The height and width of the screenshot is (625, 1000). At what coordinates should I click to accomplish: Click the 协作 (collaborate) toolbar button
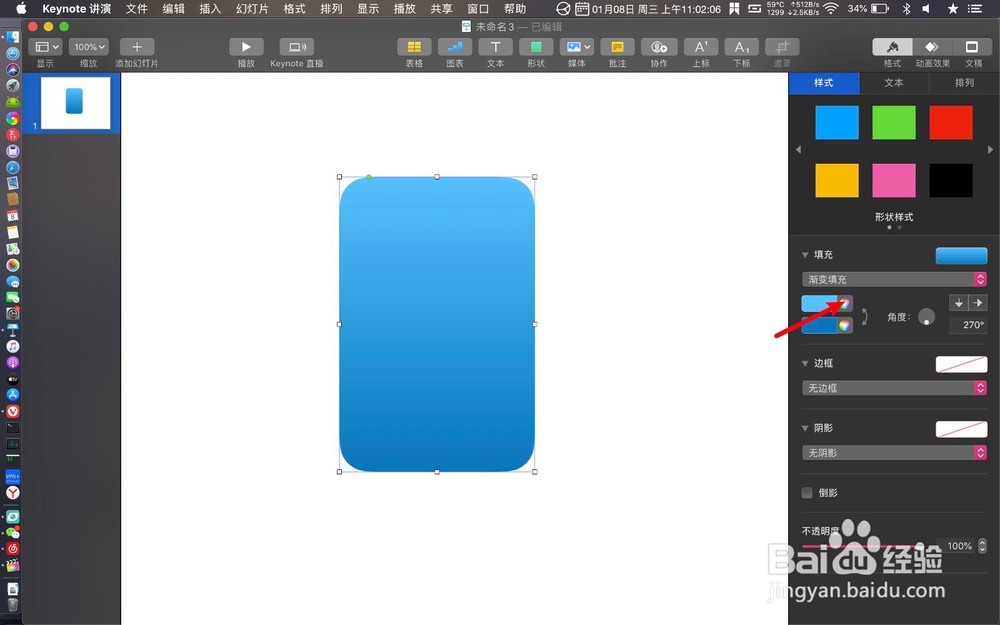point(659,47)
